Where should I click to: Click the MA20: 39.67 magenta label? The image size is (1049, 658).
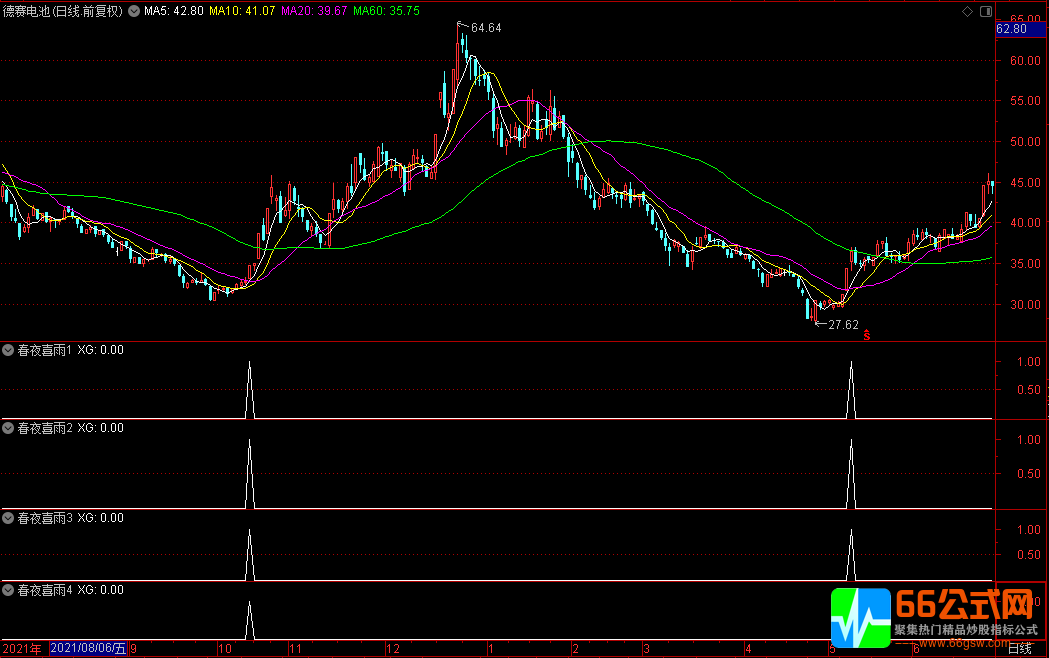(x=314, y=11)
